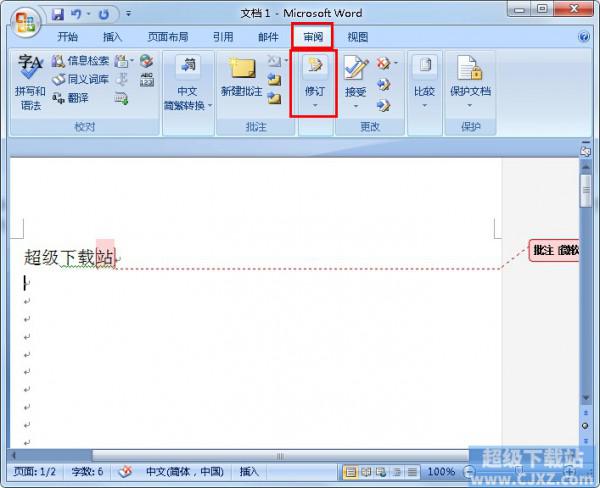Open word count ABC123 icon

[x=147, y=80]
